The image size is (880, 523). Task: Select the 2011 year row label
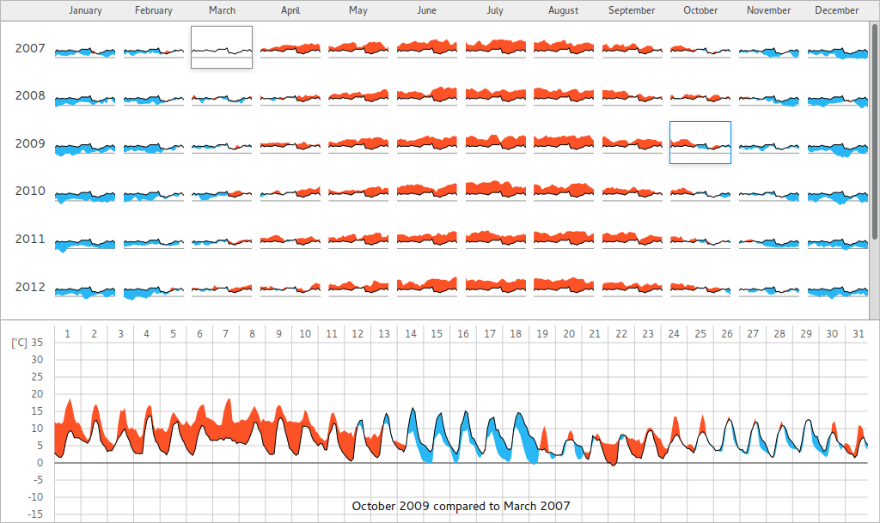[x=30, y=239]
